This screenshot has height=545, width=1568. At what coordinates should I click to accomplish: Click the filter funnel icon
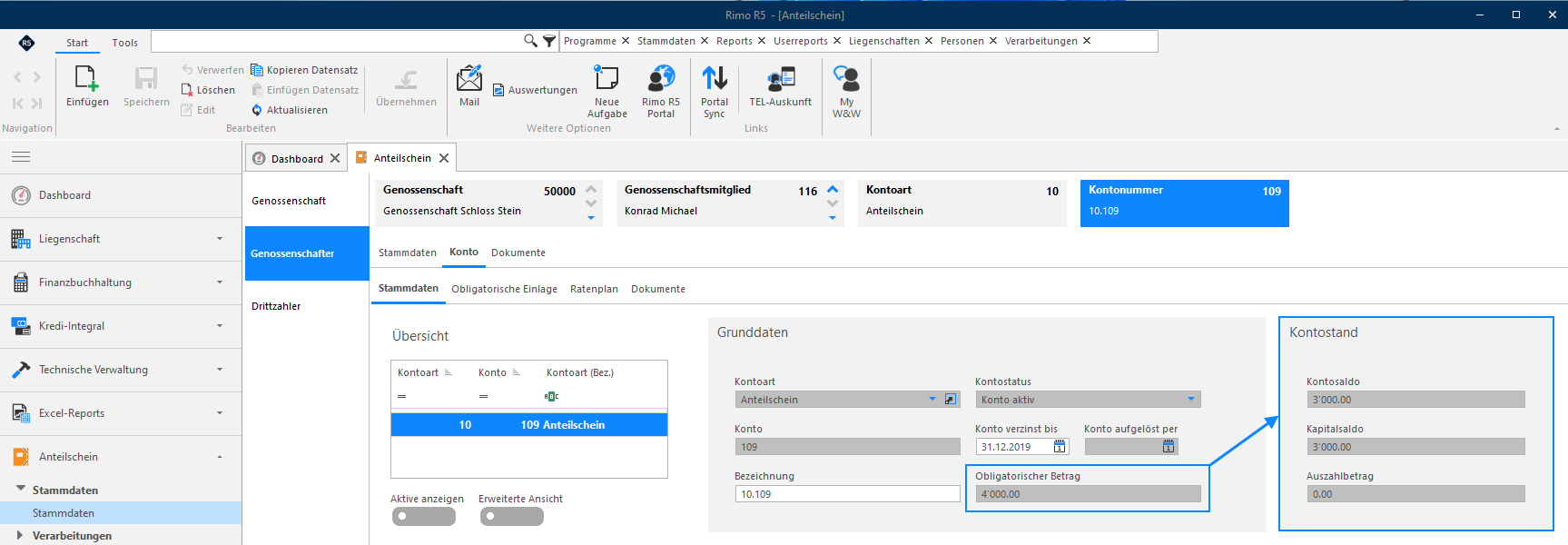point(549,41)
